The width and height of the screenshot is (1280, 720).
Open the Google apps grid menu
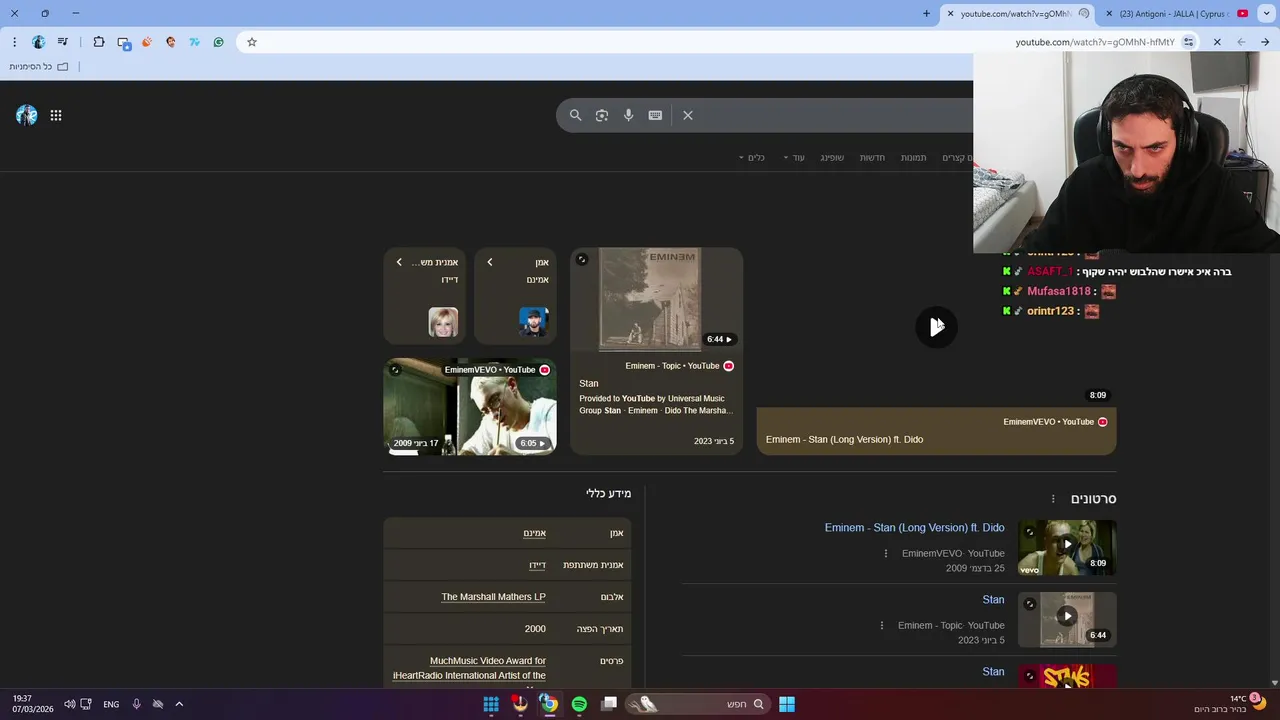click(x=56, y=115)
